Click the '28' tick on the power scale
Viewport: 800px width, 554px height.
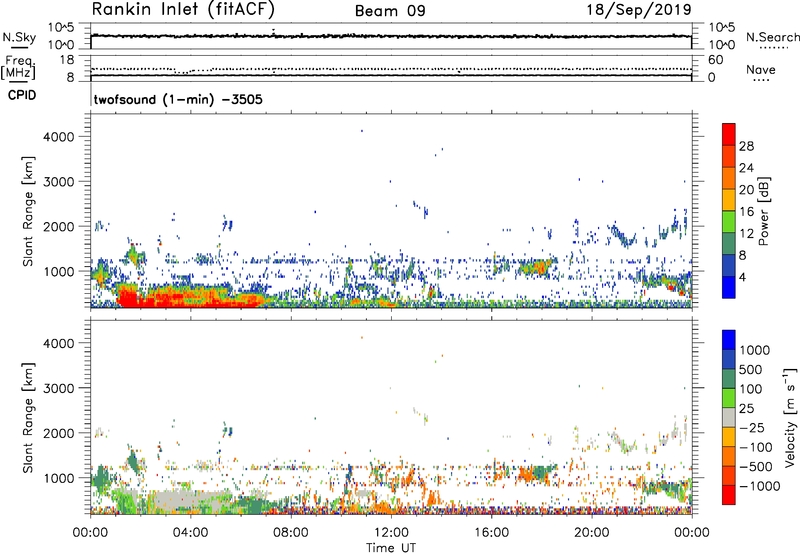tap(746, 146)
